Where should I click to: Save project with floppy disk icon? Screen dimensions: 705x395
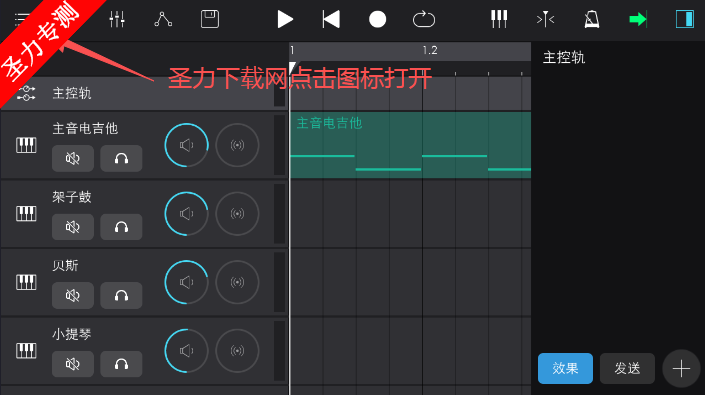pos(210,19)
